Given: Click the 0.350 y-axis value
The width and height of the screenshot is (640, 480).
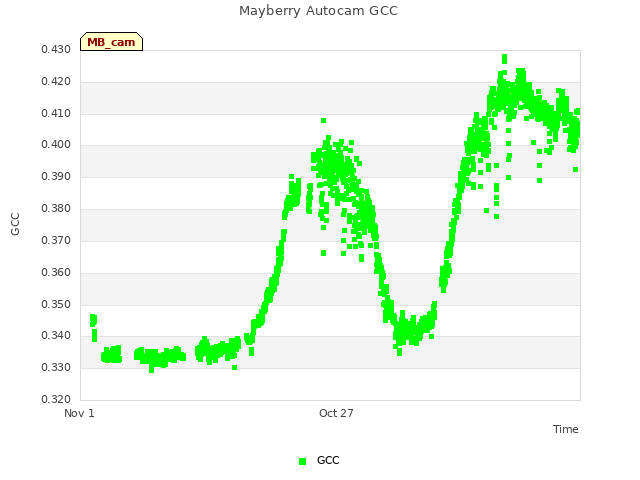Looking at the screenshot, I should (56, 304).
